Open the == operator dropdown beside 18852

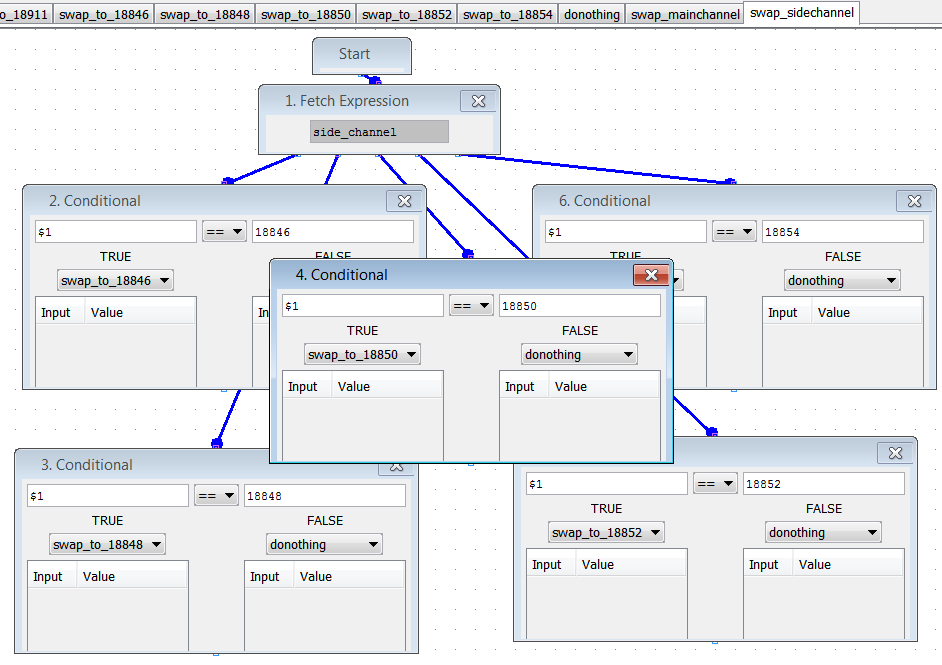click(x=715, y=484)
